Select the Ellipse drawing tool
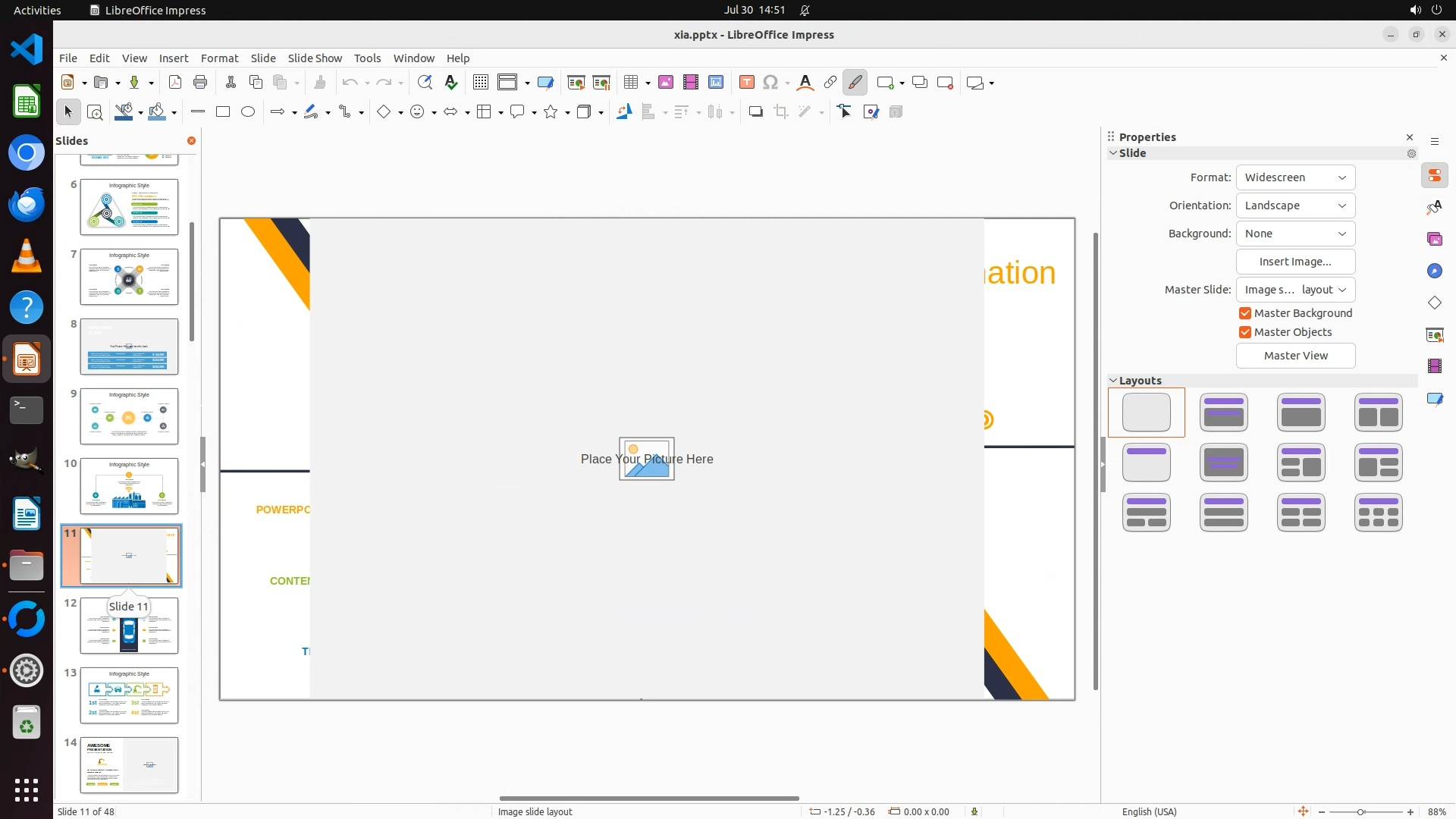This screenshot has height=819, width=1456. (x=248, y=112)
